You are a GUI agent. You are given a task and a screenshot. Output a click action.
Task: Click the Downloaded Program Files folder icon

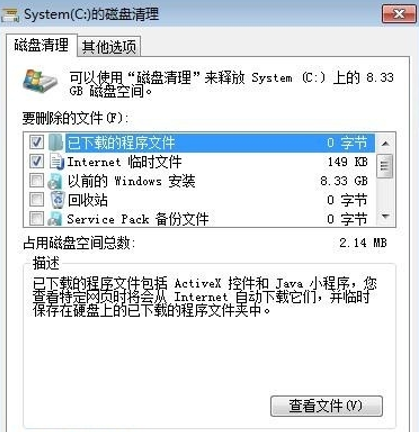point(56,142)
